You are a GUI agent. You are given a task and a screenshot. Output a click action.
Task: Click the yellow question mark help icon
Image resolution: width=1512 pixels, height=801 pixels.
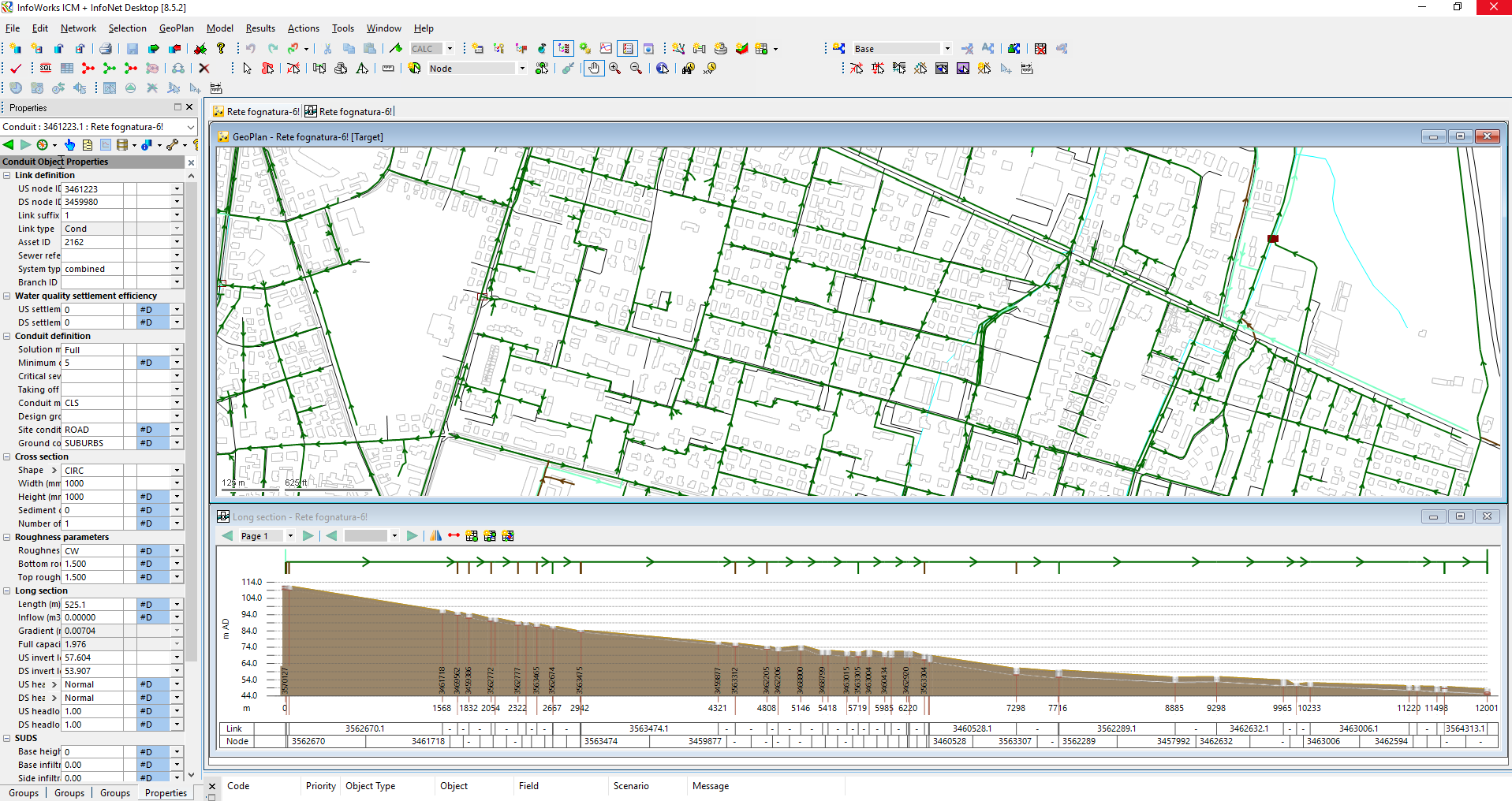221,48
